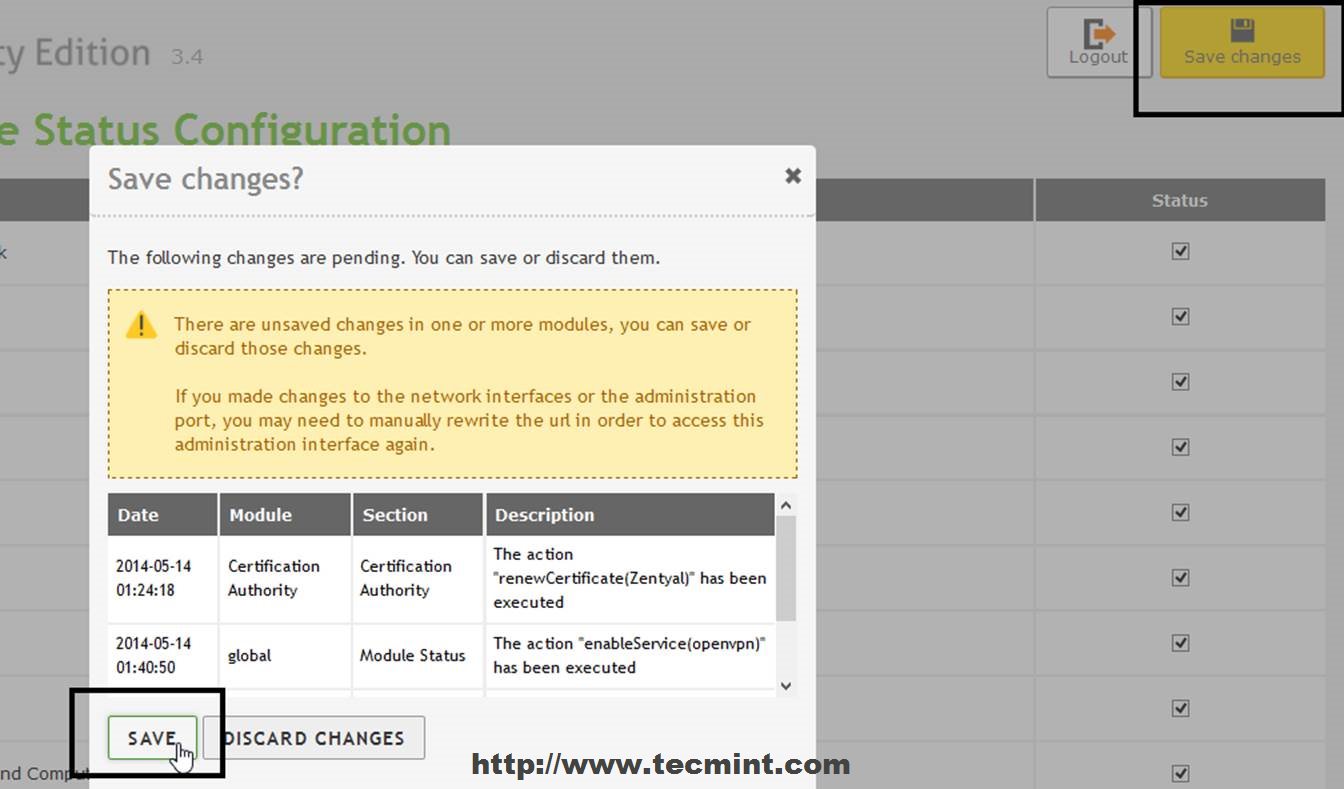
Task: Click the Date column header
Action: coord(163,515)
